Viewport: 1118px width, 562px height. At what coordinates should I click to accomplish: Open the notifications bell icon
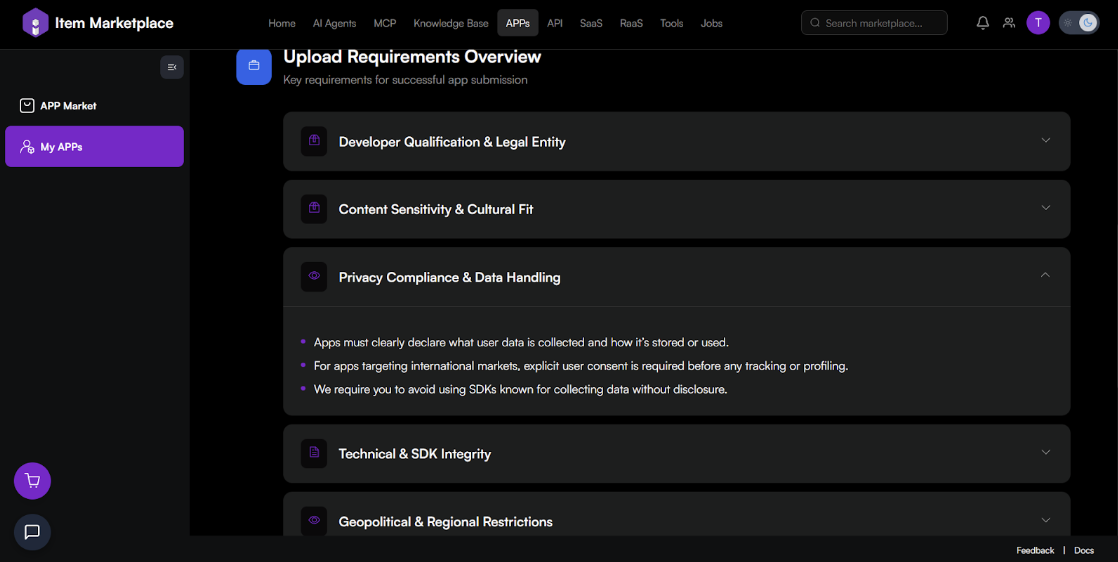pos(982,23)
